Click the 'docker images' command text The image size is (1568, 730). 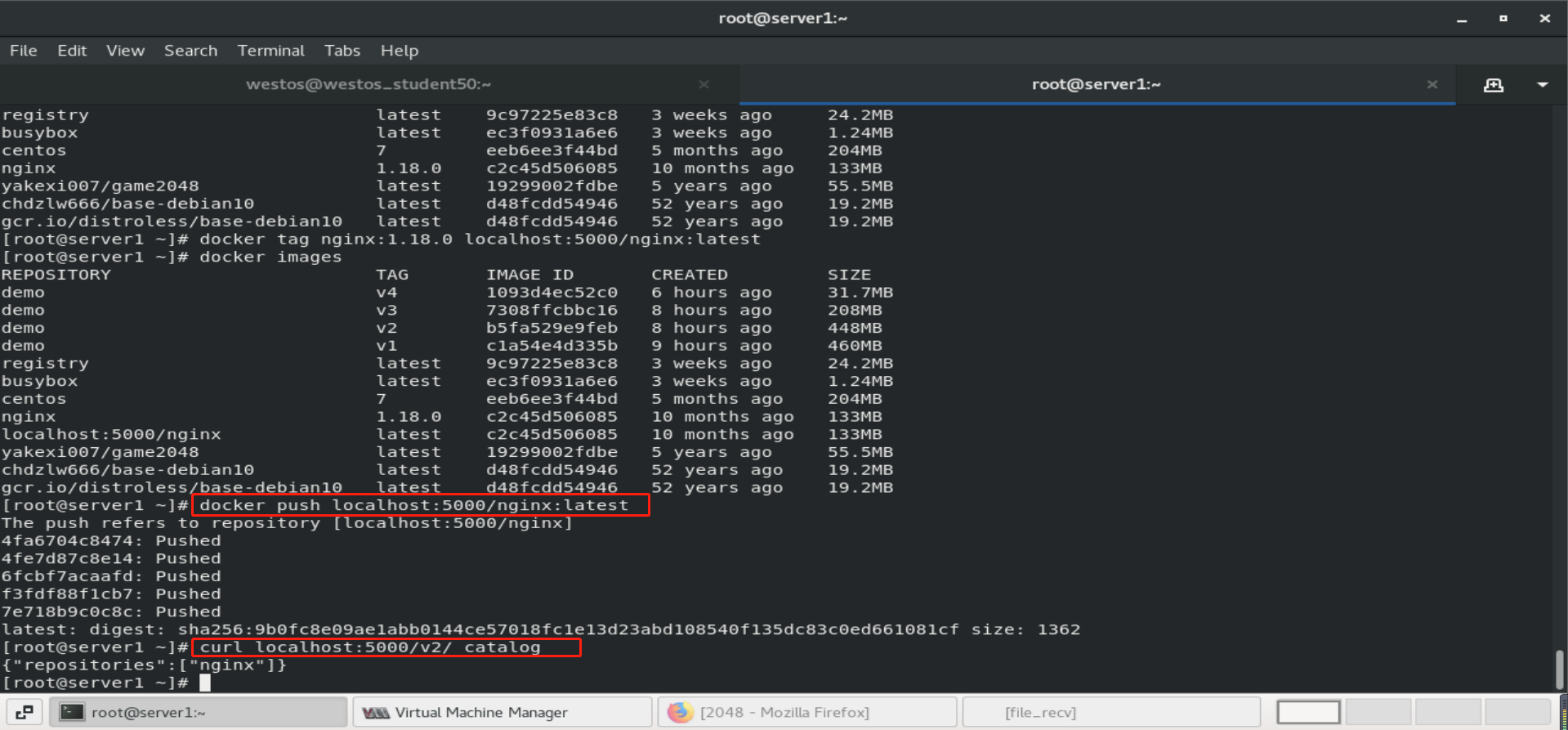[x=270, y=258]
